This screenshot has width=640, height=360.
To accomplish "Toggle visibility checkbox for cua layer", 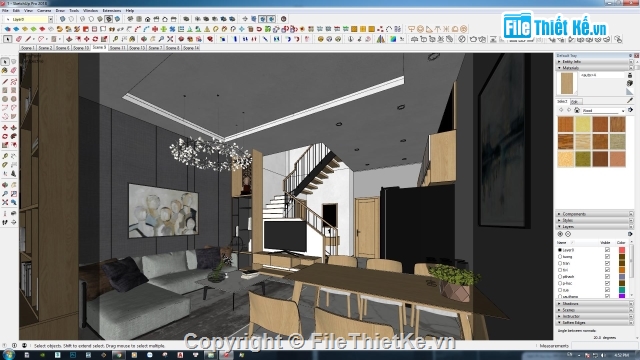I will tap(607, 290).
